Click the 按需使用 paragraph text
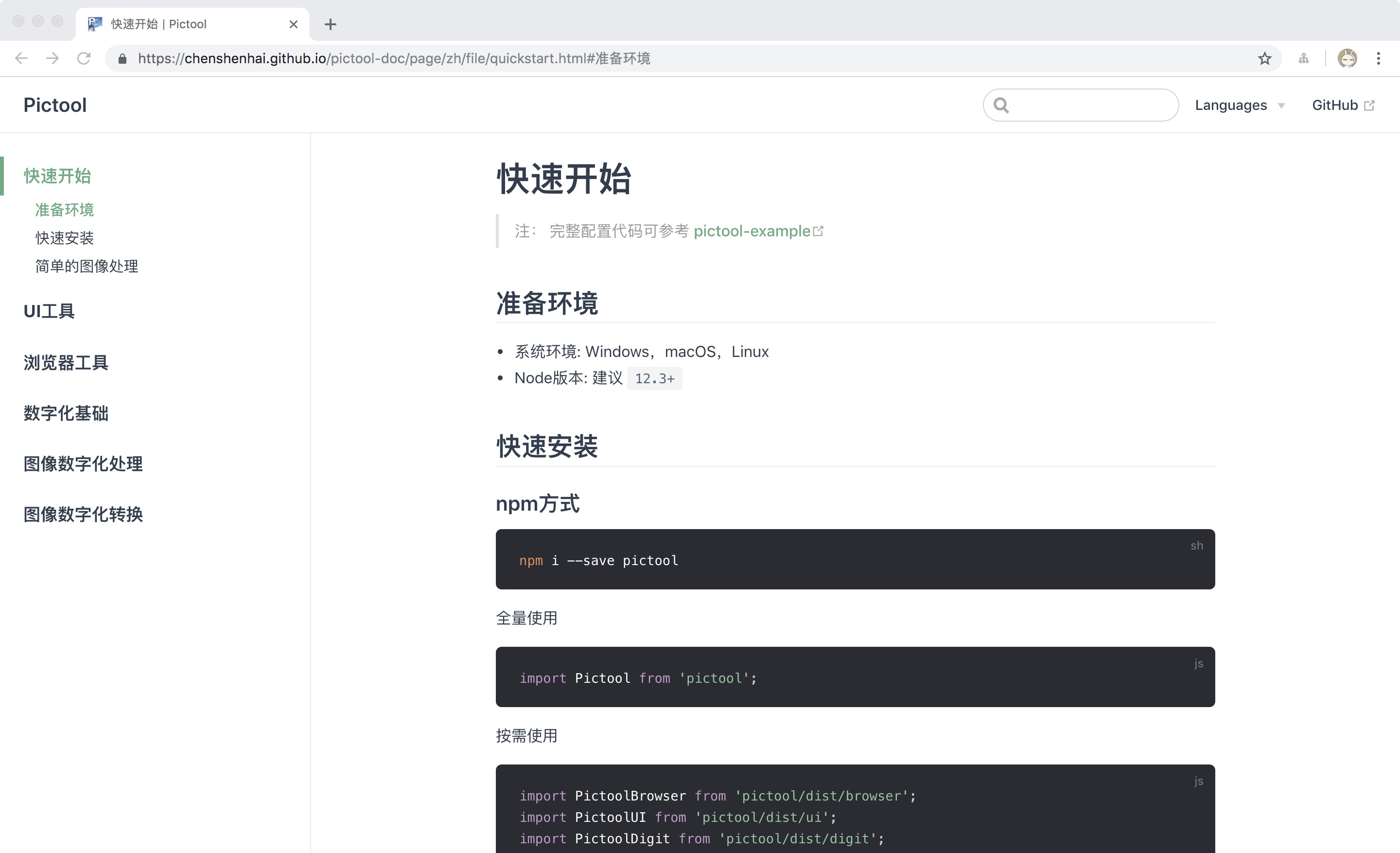1400x853 pixels. (x=526, y=735)
